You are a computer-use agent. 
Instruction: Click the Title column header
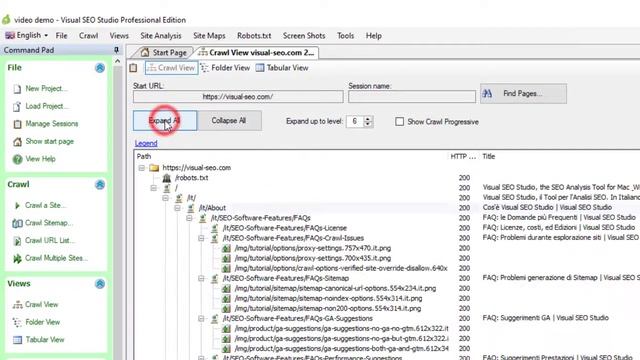coord(489,156)
